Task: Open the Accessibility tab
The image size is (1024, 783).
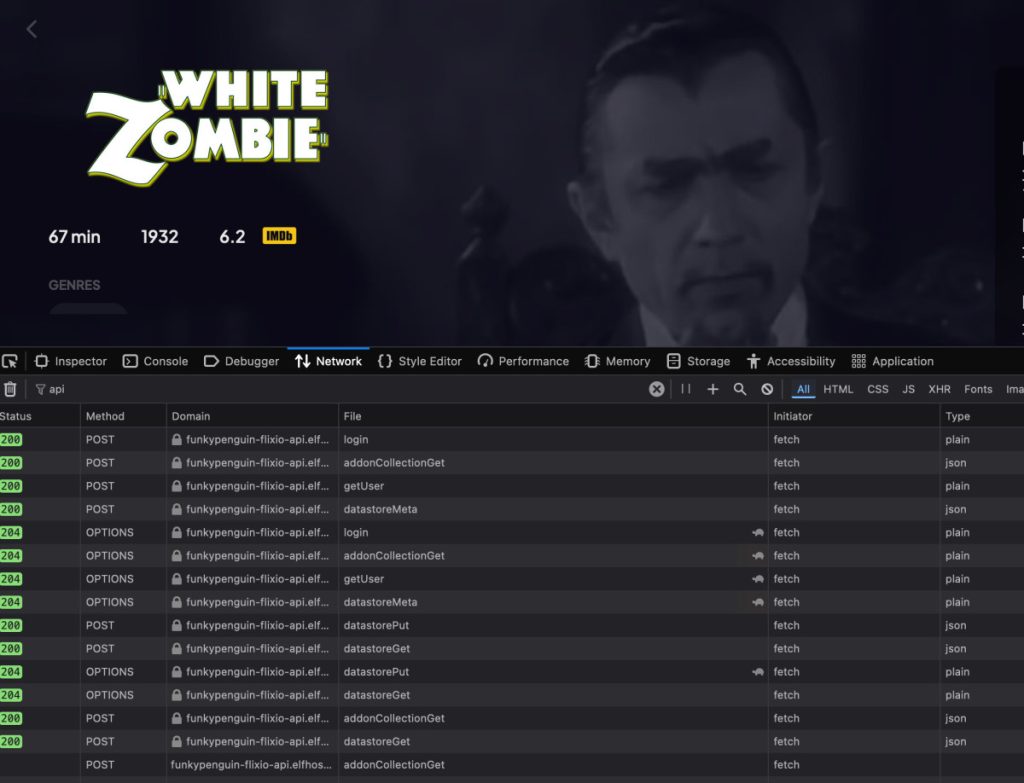Action: pyautogui.click(x=791, y=361)
